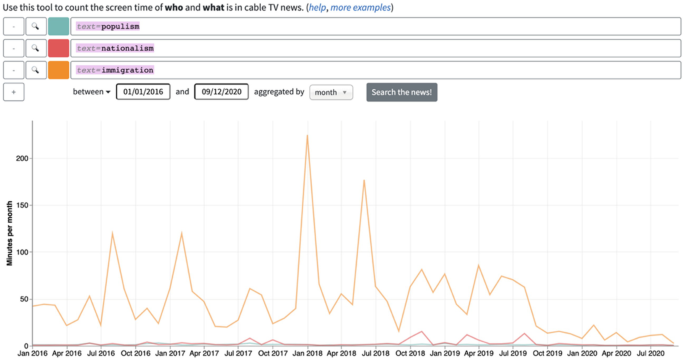Click the 100 y-axis tick label

(x=22, y=252)
